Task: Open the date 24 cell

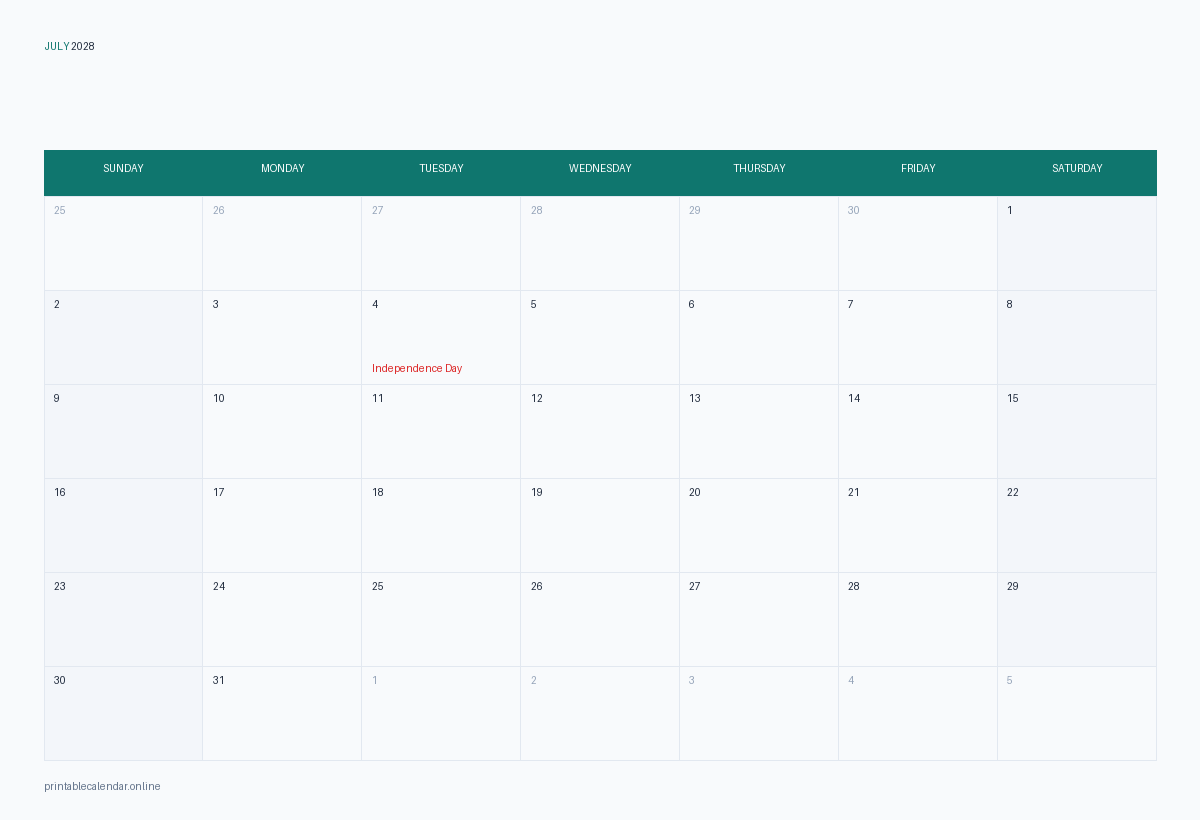Action: [x=282, y=619]
